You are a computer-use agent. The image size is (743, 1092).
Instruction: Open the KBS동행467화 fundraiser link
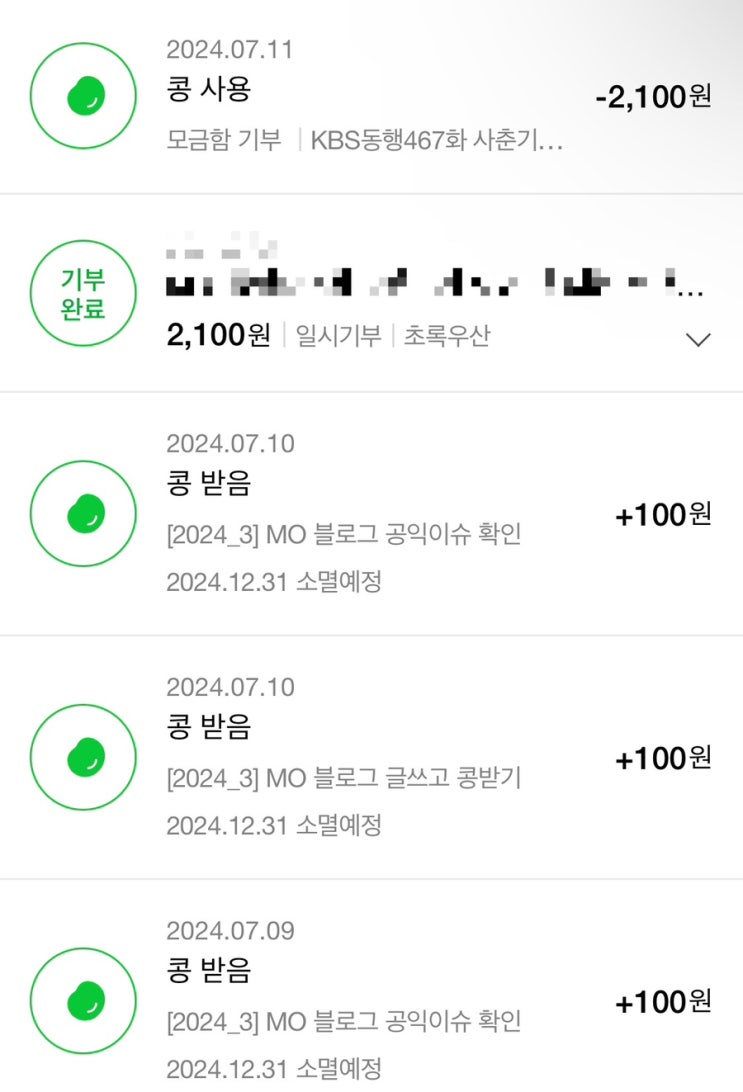(437, 140)
